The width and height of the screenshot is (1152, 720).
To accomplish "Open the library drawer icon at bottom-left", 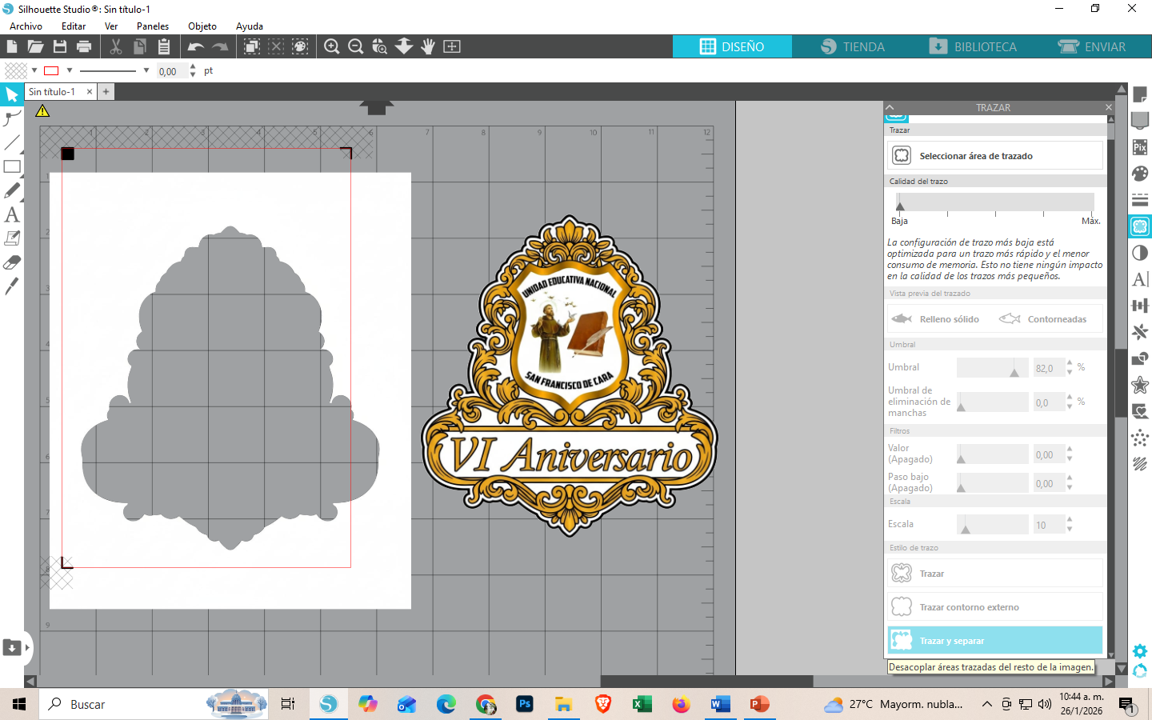I will click(12, 647).
